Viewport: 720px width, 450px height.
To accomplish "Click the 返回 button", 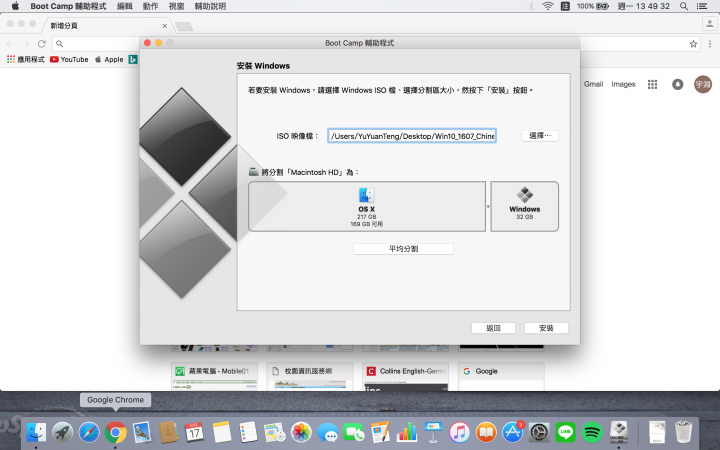I will coord(493,328).
